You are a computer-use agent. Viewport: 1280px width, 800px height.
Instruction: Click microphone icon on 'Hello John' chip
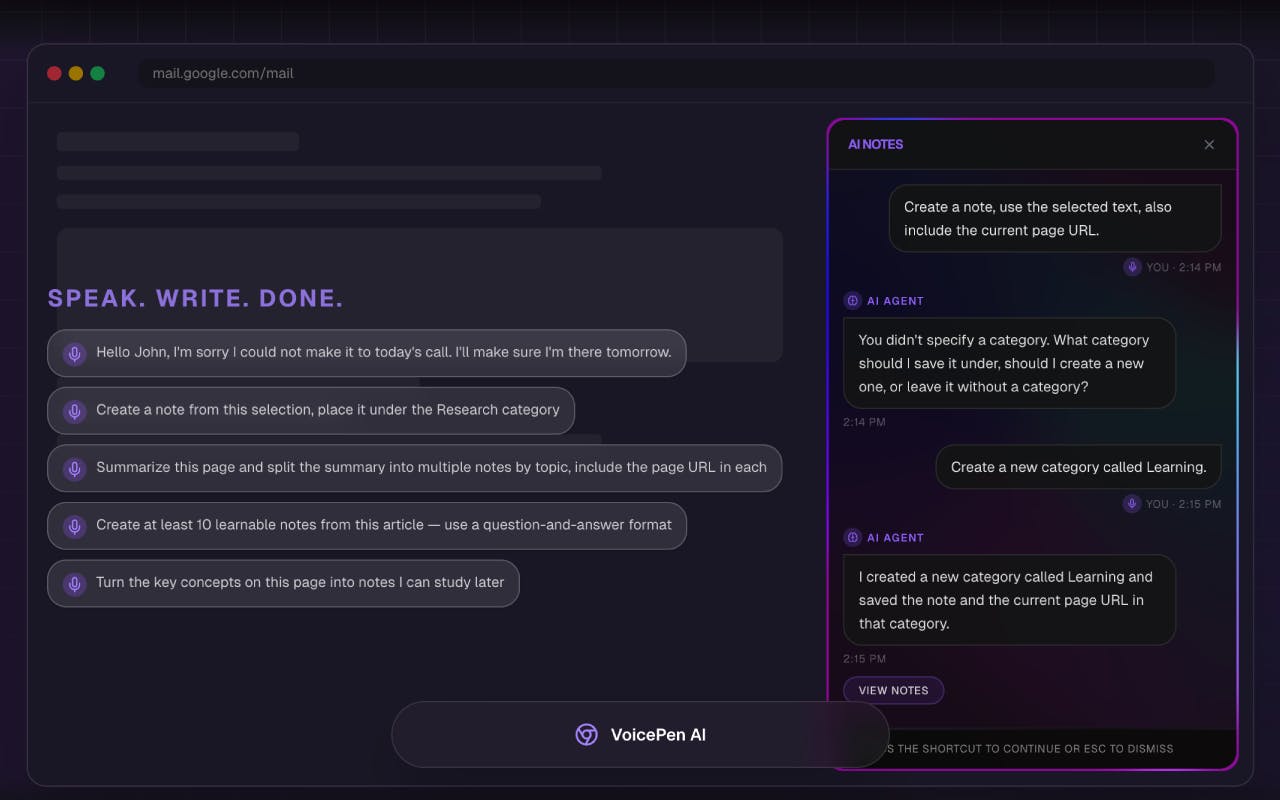click(74, 353)
